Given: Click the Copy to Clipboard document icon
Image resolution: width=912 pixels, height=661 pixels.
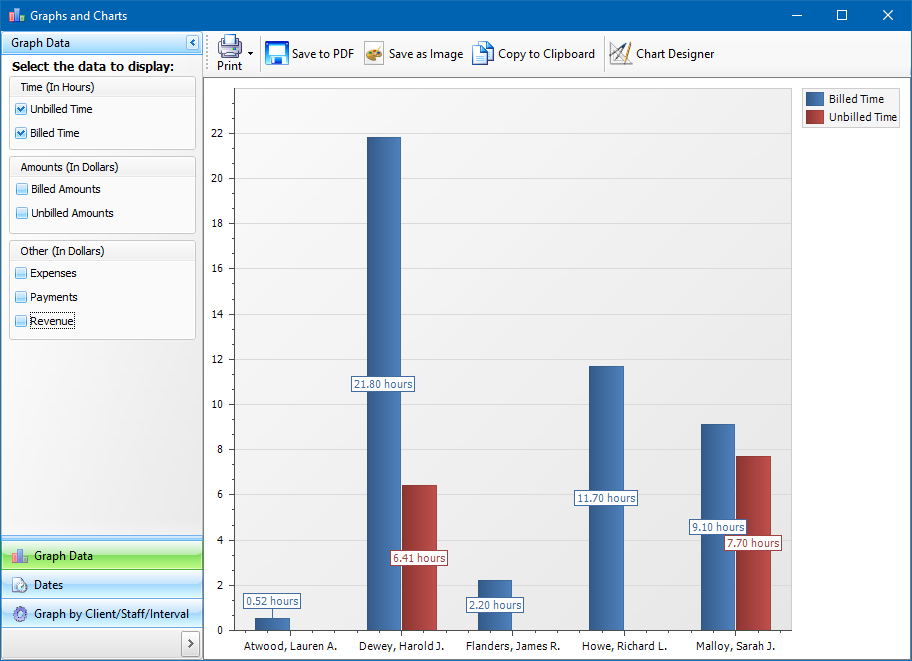Looking at the screenshot, I should pyautogui.click(x=483, y=53).
